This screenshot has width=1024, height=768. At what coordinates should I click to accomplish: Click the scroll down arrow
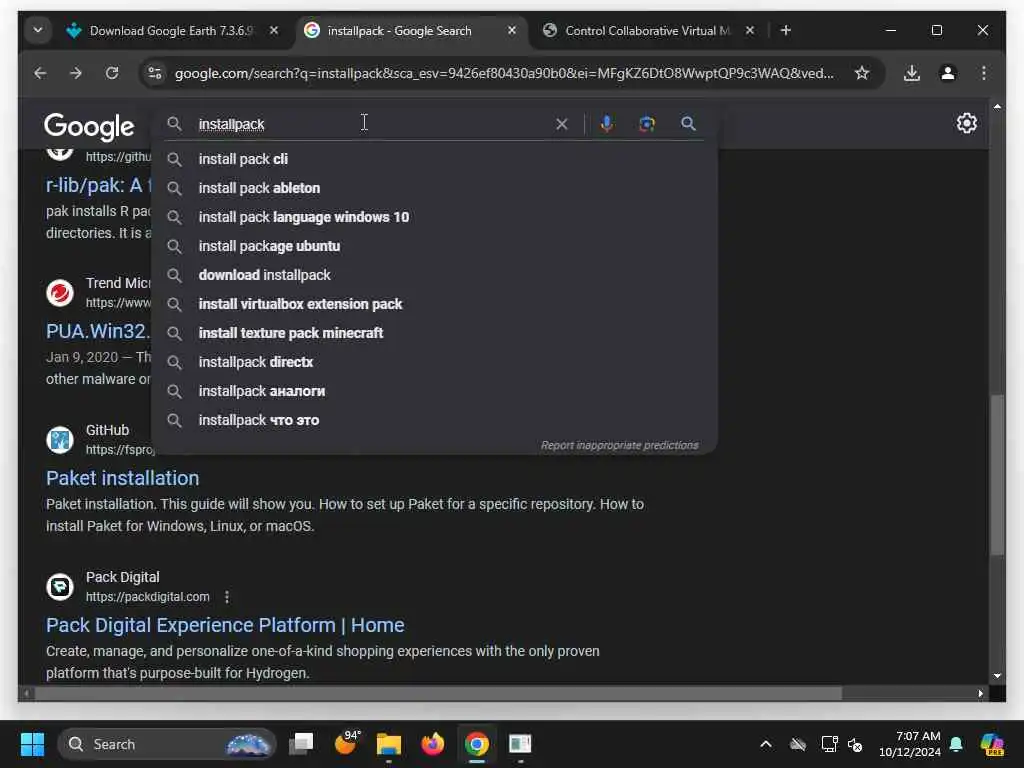[x=997, y=677]
